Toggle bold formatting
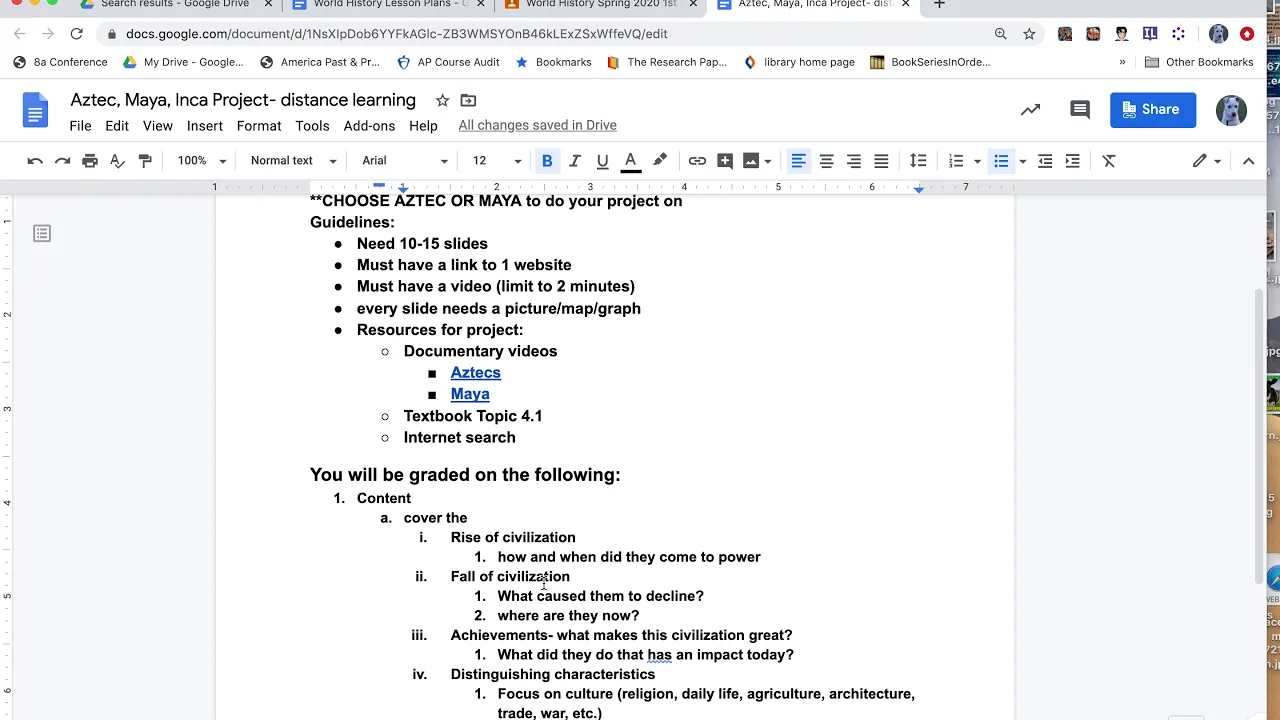This screenshot has height=720, width=1280. (547, 160)
